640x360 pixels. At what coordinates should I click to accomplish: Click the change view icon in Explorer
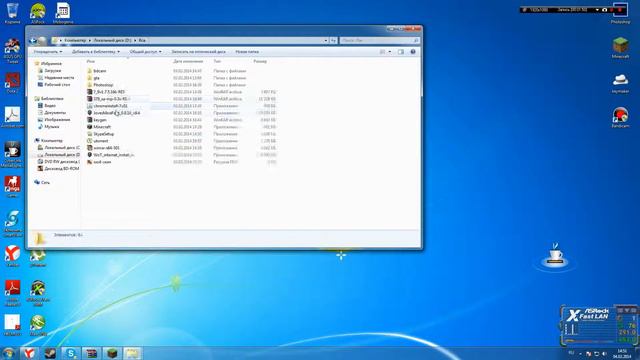pyautogui.click(x=382, y=52)
